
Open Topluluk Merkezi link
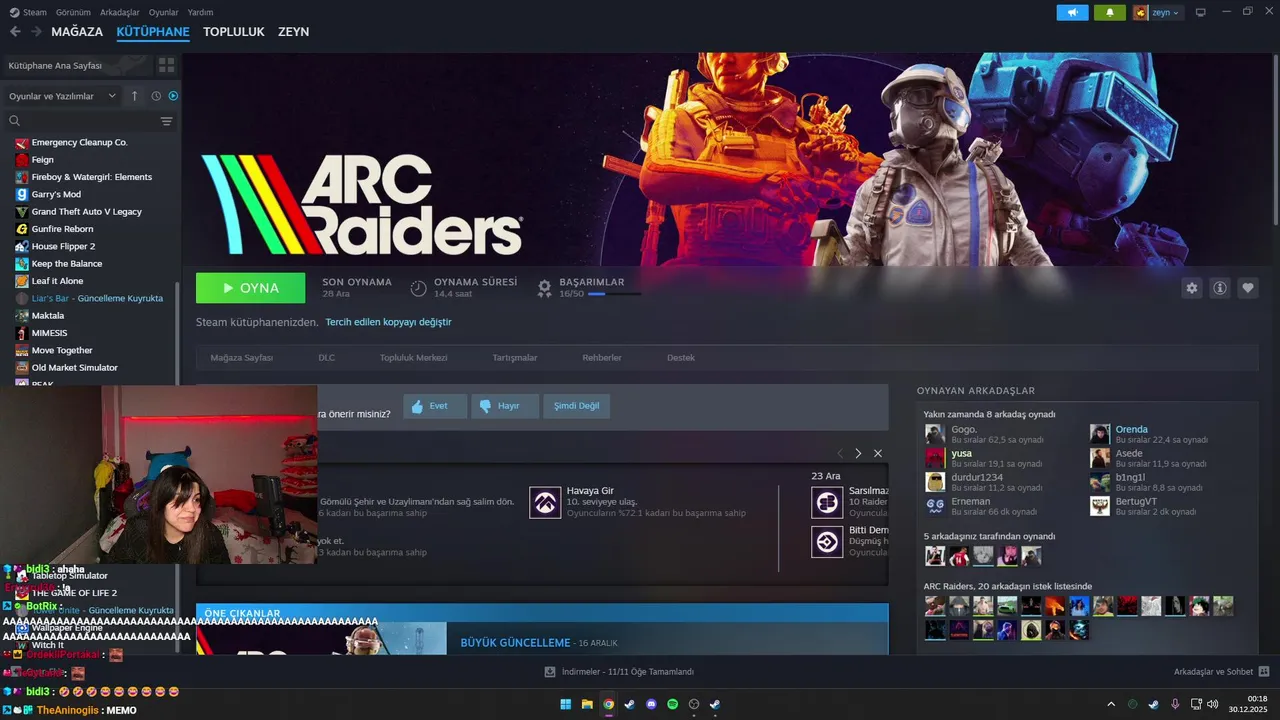pyautogui.click(x=413, y=358)
